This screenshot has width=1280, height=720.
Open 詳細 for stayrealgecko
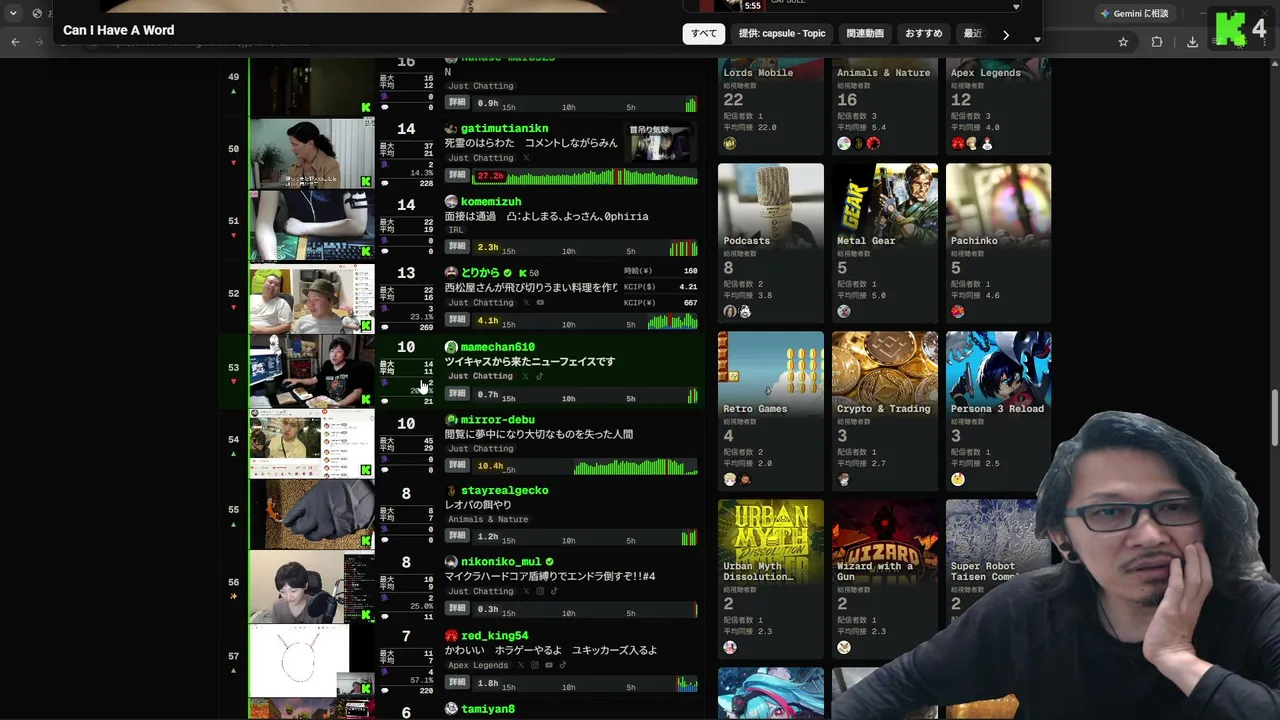[457, 536]
